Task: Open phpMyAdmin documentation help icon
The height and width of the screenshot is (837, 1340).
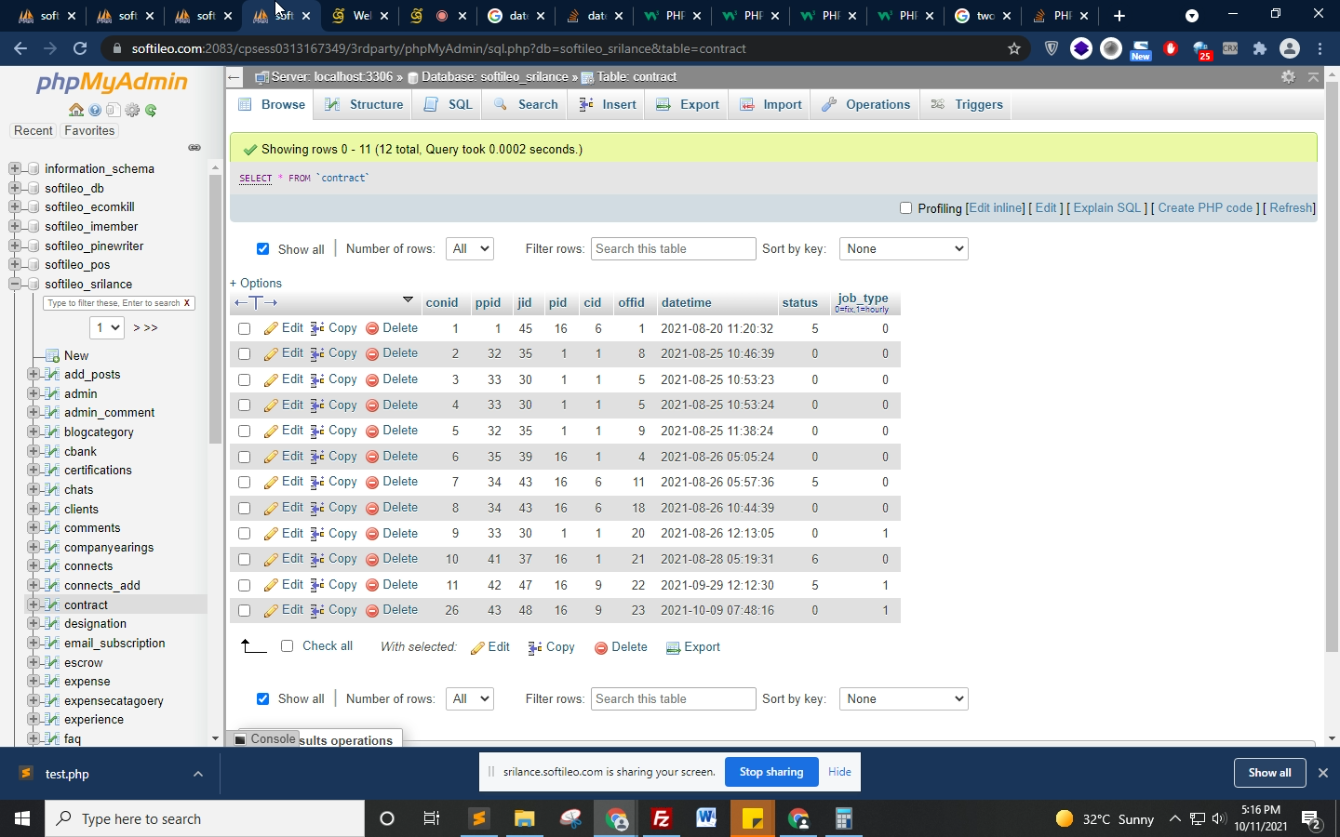Action: [x=95, y=110]
